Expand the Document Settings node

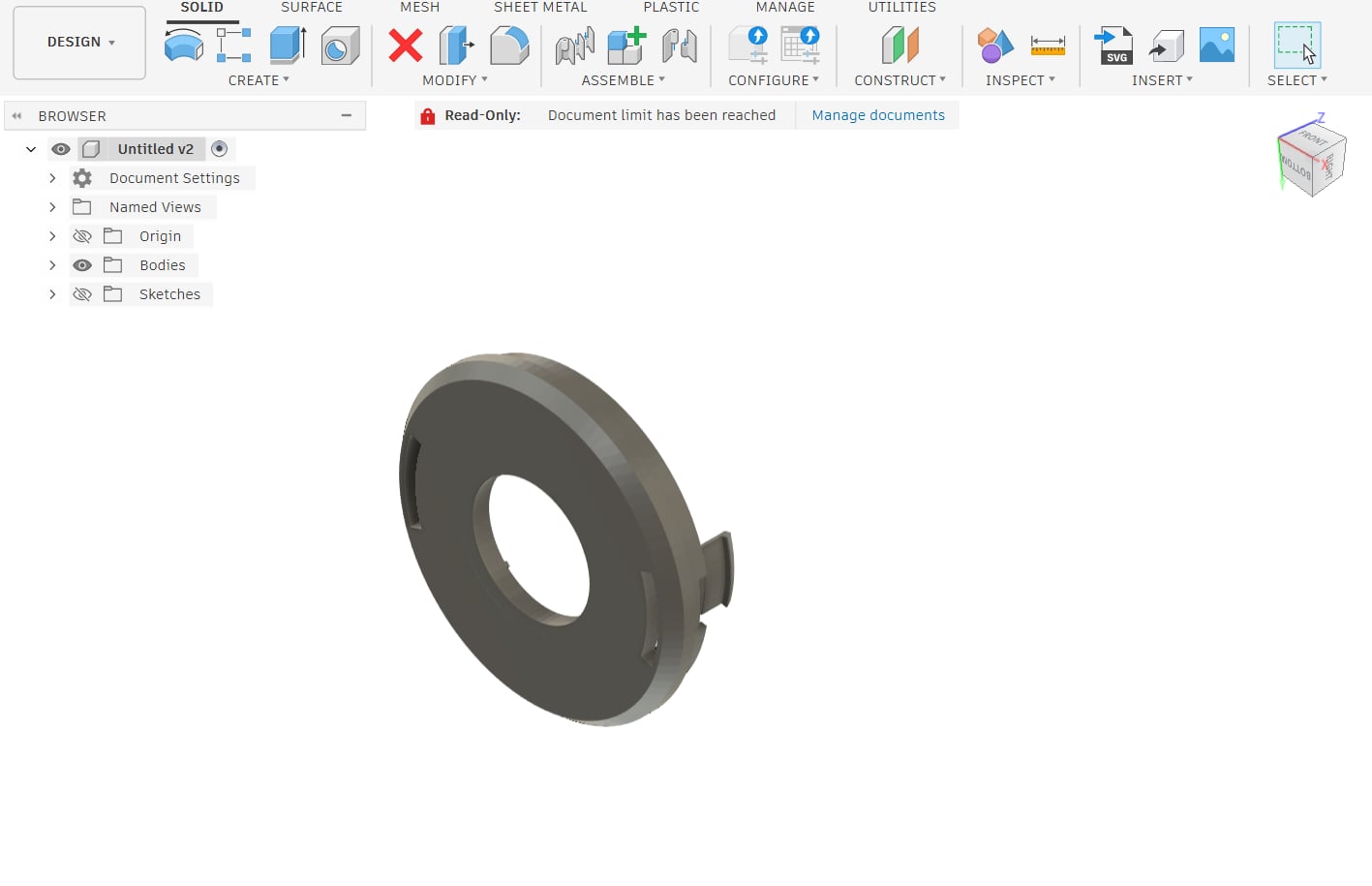tap(52, 178)
